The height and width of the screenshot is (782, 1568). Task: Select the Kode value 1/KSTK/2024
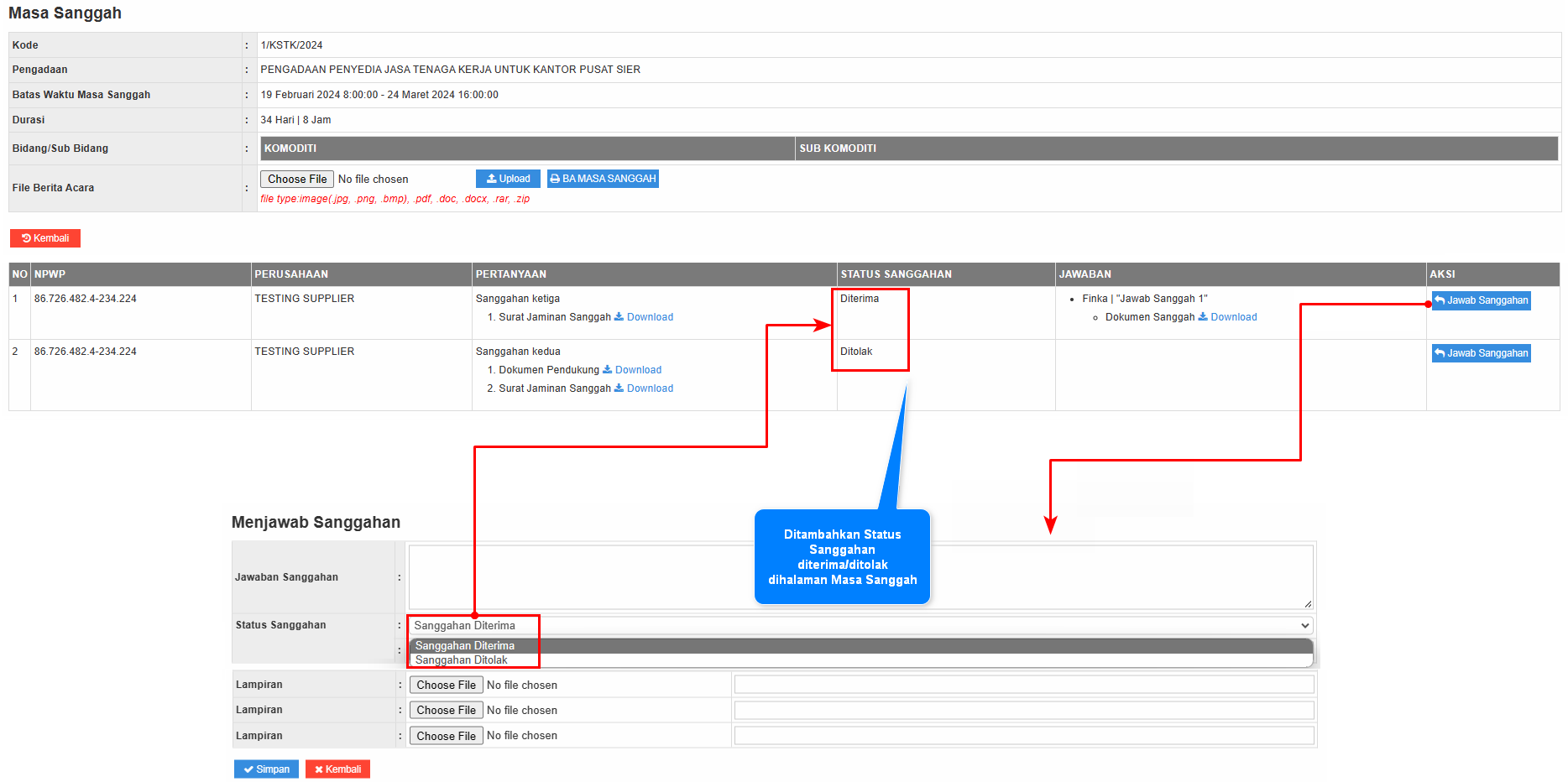(291, 45)
